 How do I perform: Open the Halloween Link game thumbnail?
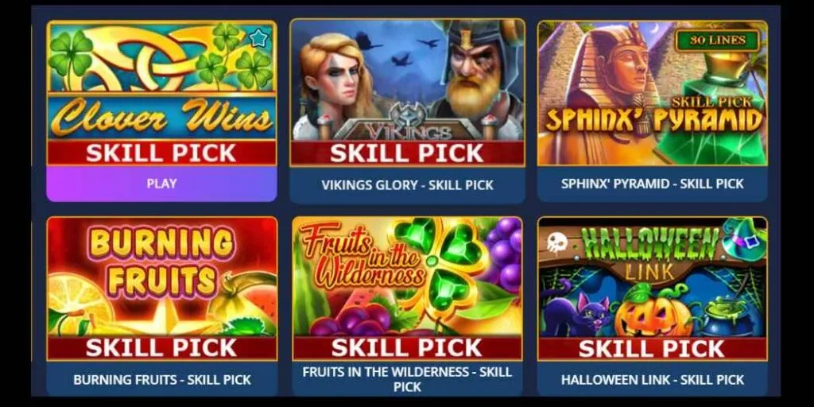coord(652,289)
